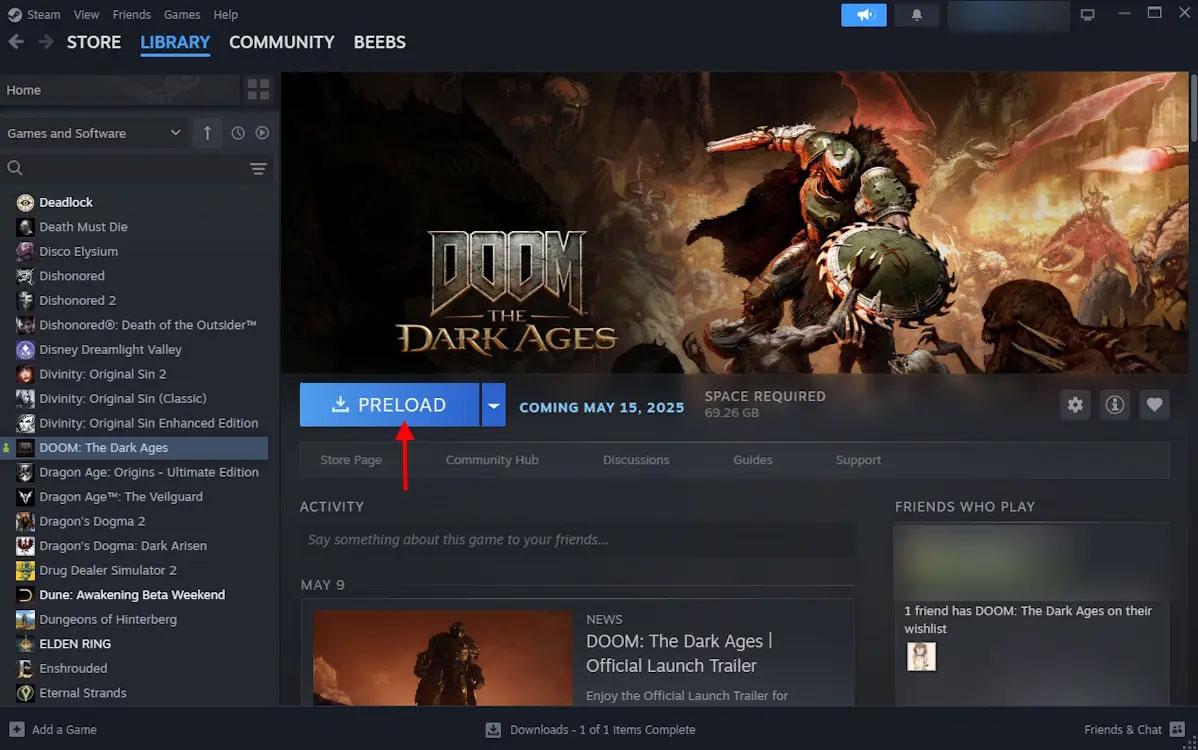The height and width of the screenshot is (750, 1198).
Task: Open the Games and Software dropdown
Action: (95, 132)
